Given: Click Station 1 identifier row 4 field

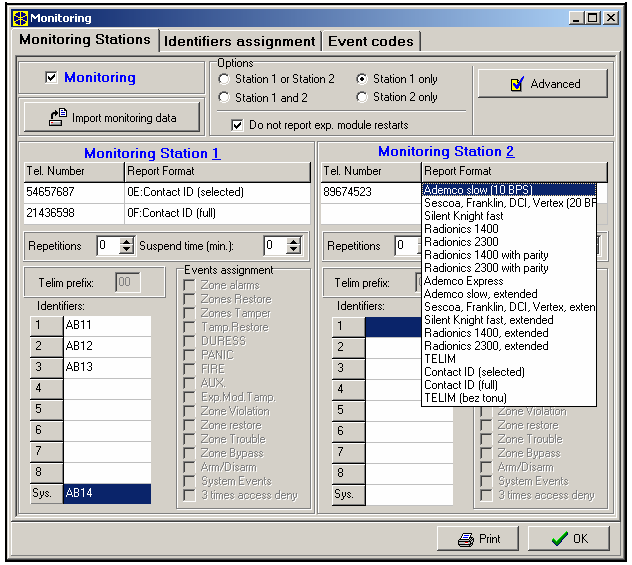Looking at the screenshot, I should [107, 388].
